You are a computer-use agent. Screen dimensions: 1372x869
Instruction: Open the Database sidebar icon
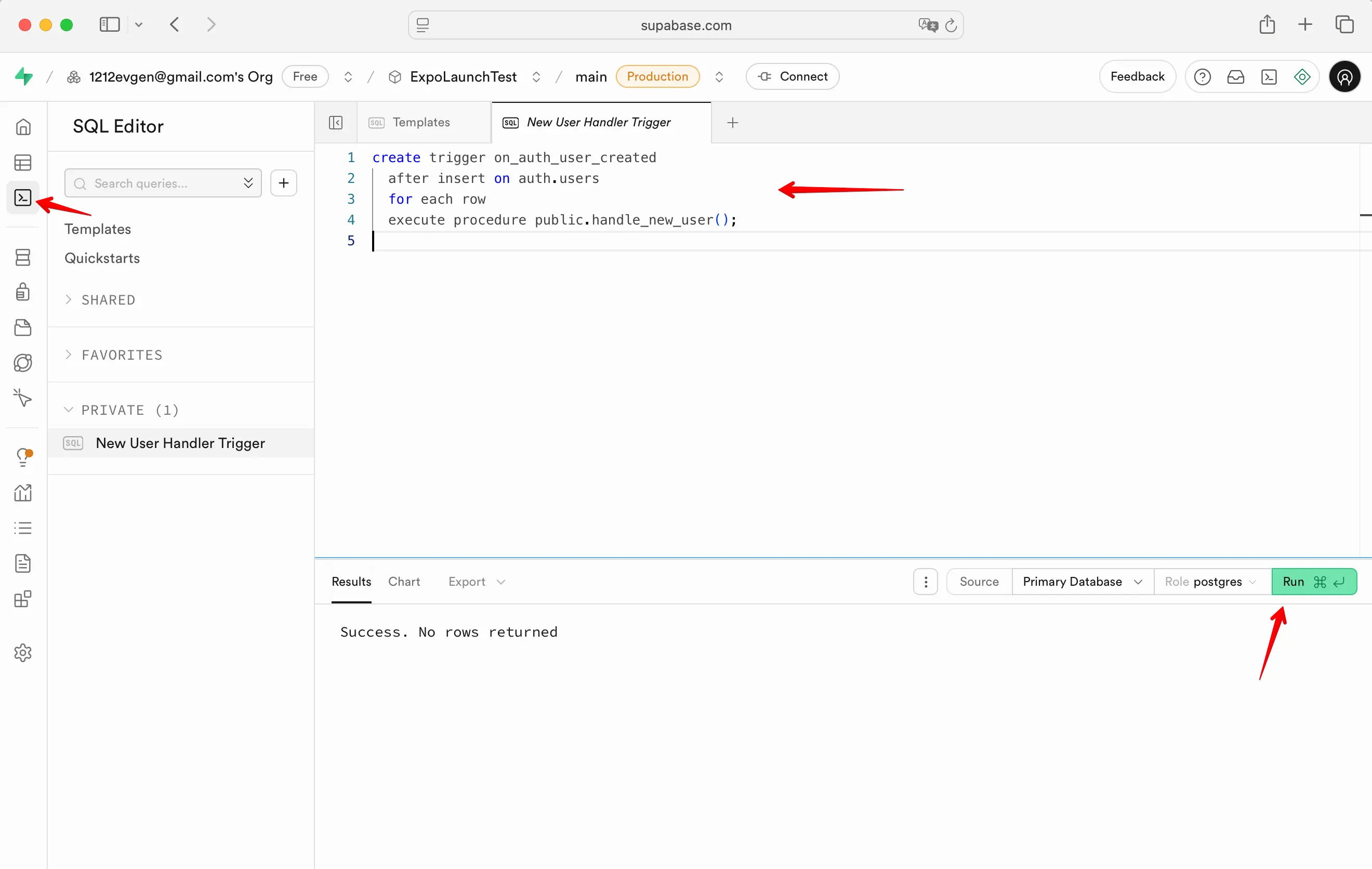click(23, 257)
